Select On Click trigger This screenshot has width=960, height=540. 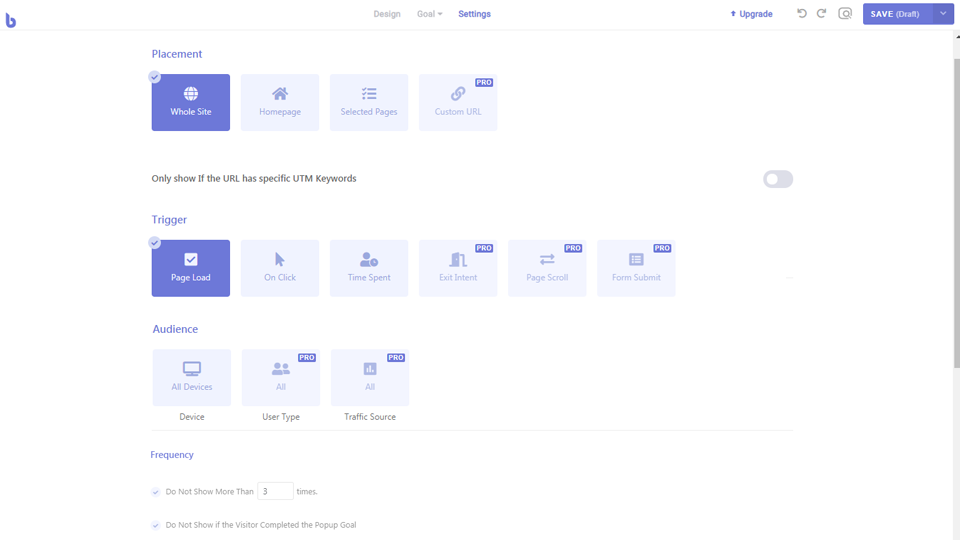pyautogui.click(x=280, y=268)
